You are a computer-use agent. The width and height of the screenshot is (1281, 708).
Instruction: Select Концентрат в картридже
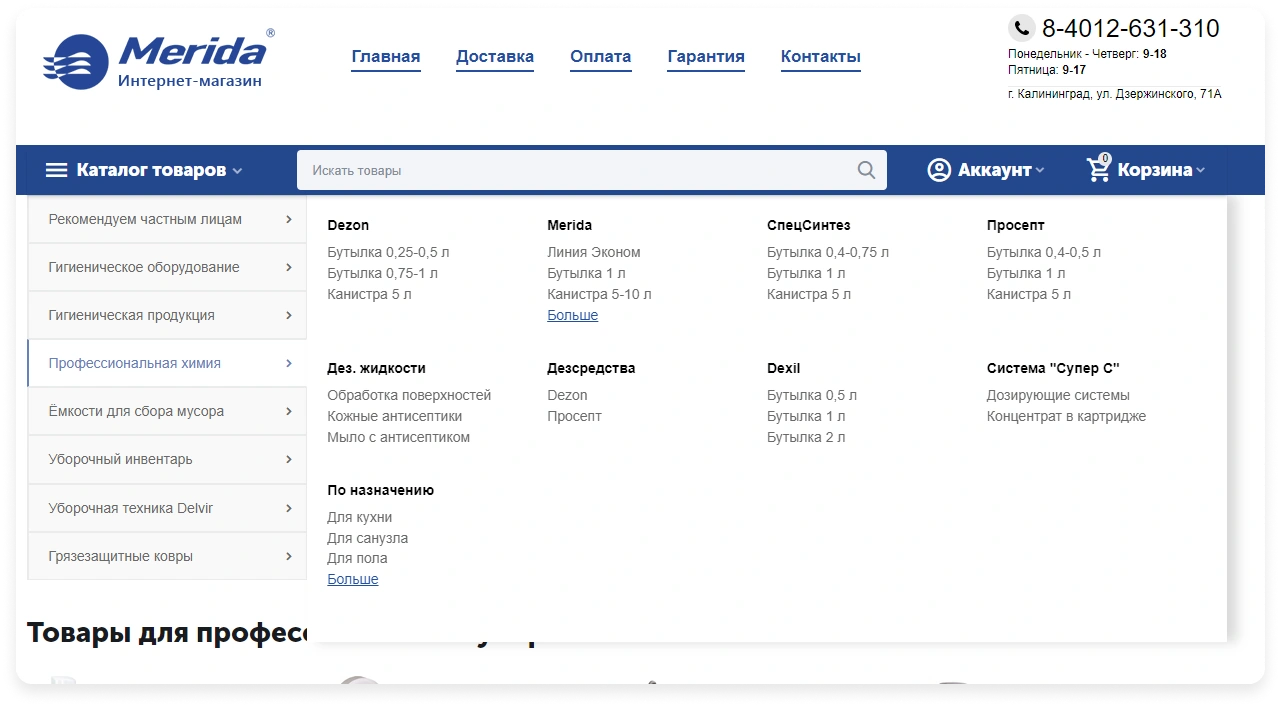pyautogui.click(x=1067, y=416)
